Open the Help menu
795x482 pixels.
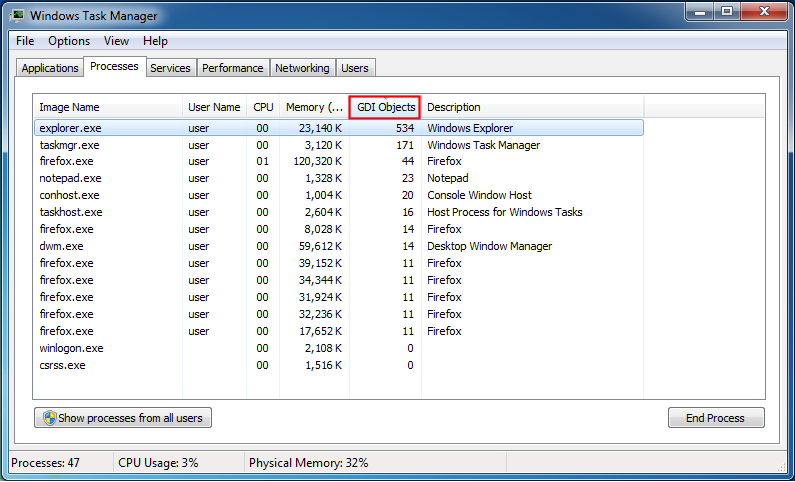coord(155,41)
